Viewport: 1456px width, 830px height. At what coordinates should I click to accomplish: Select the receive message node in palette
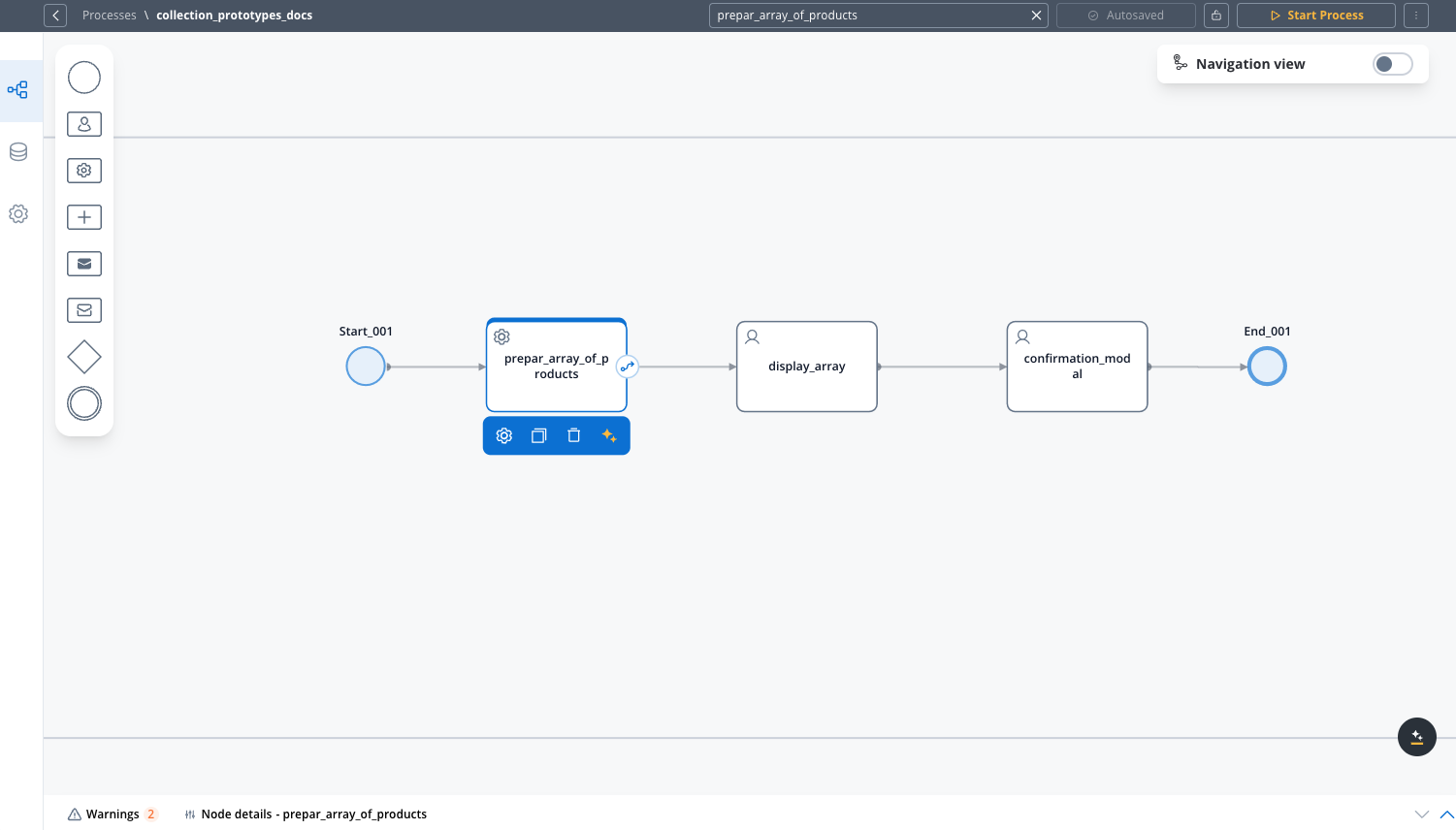[x=84, y=310]
